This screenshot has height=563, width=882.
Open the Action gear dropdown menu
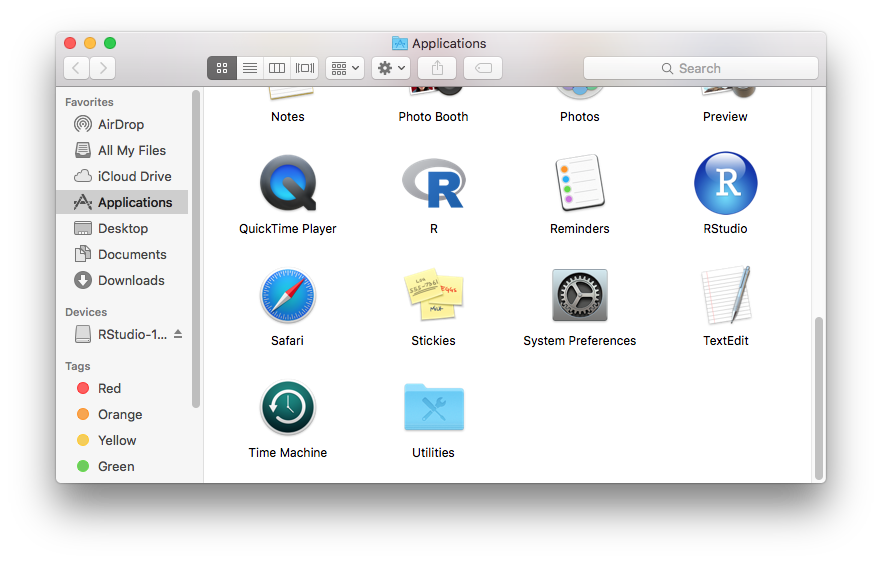tap(390, 68)
